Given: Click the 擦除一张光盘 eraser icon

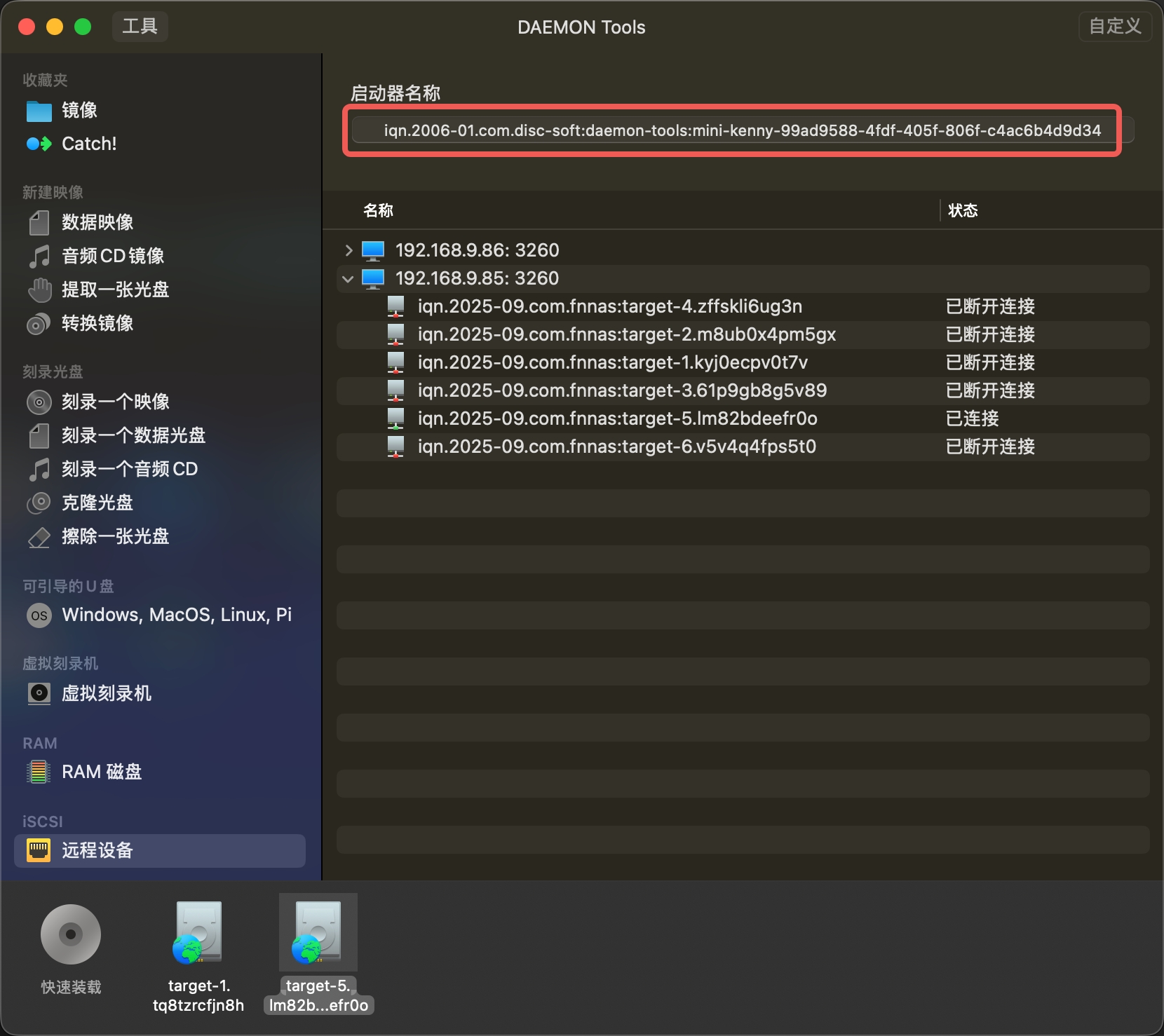Looking at the screenshot, I should click(x=39, y=537).
